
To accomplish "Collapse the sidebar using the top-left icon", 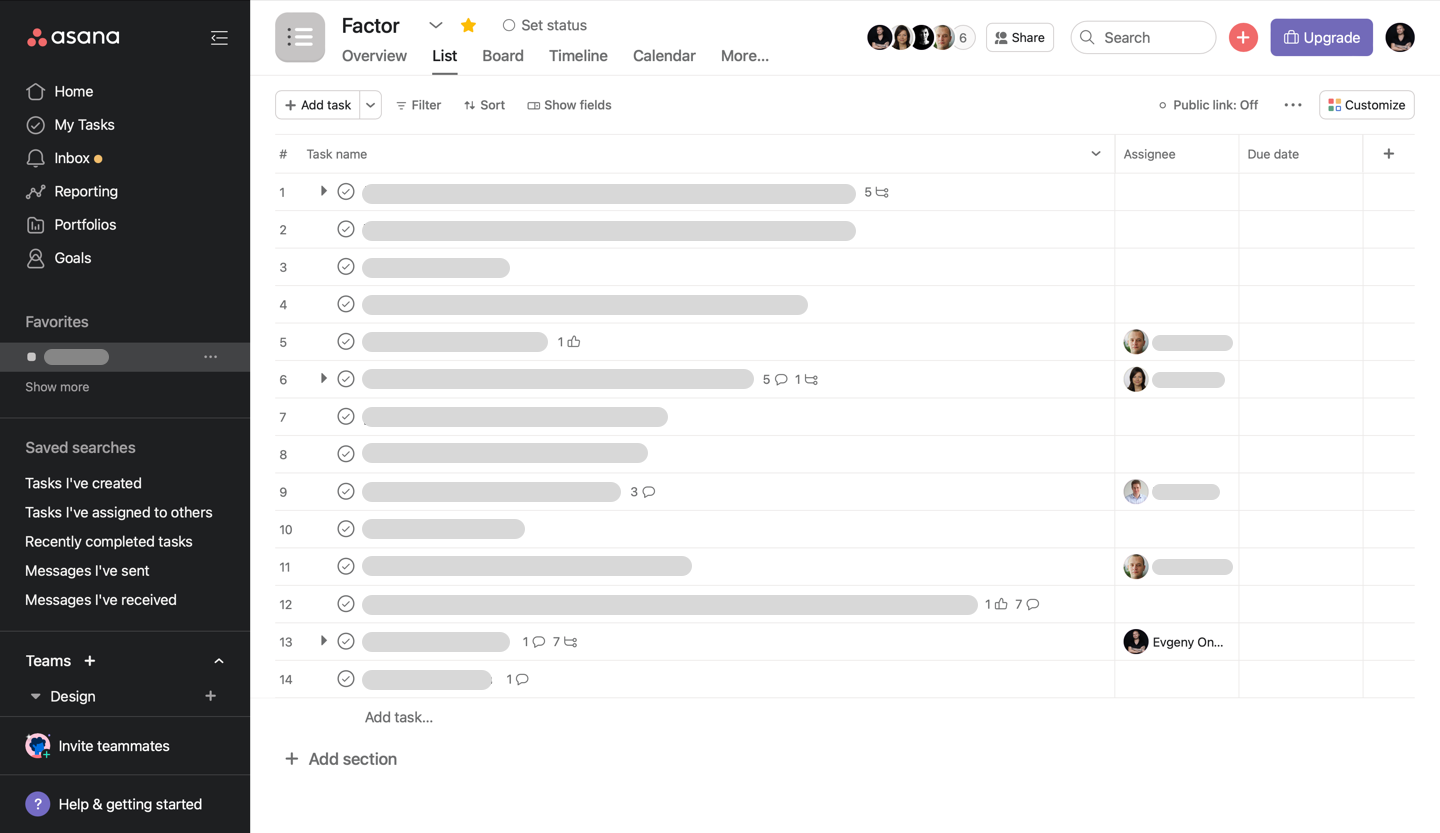I will (219, 37).
